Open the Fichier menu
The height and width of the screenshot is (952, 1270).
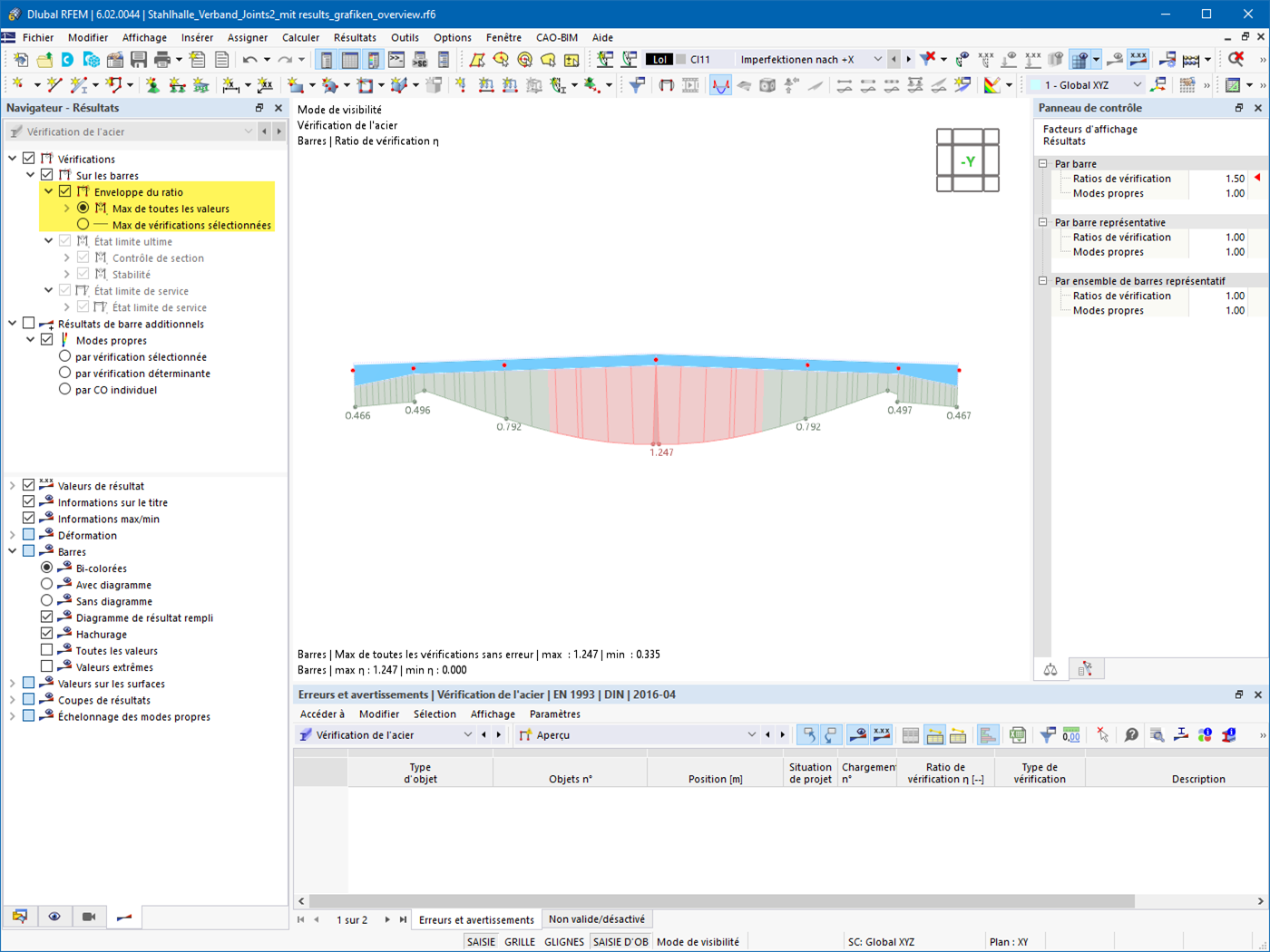tap(38, 37)
